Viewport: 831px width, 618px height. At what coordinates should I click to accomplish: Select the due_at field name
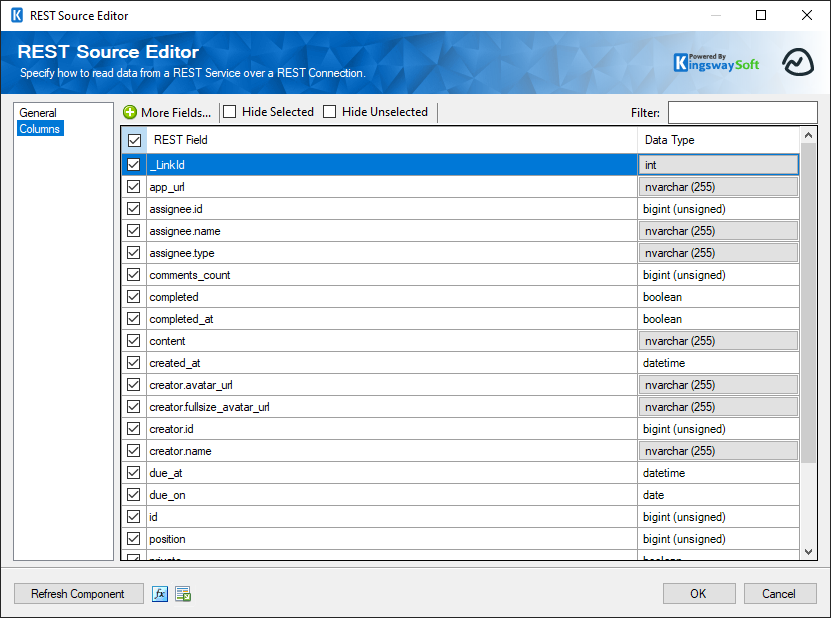pos(166,473)
